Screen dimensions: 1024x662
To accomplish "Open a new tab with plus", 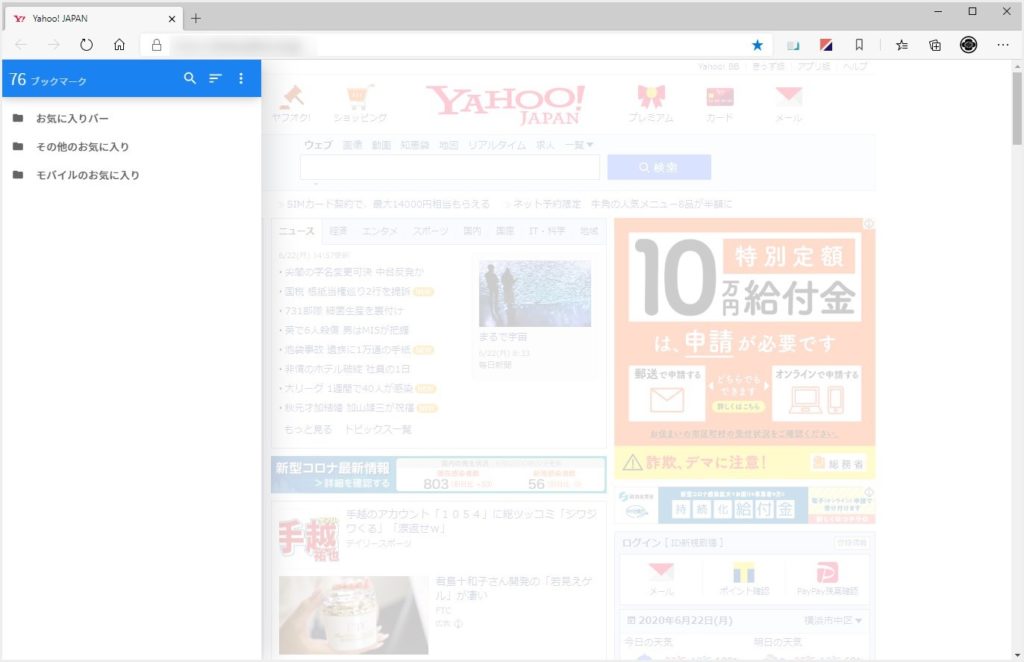I will click(x=195, y=18).
